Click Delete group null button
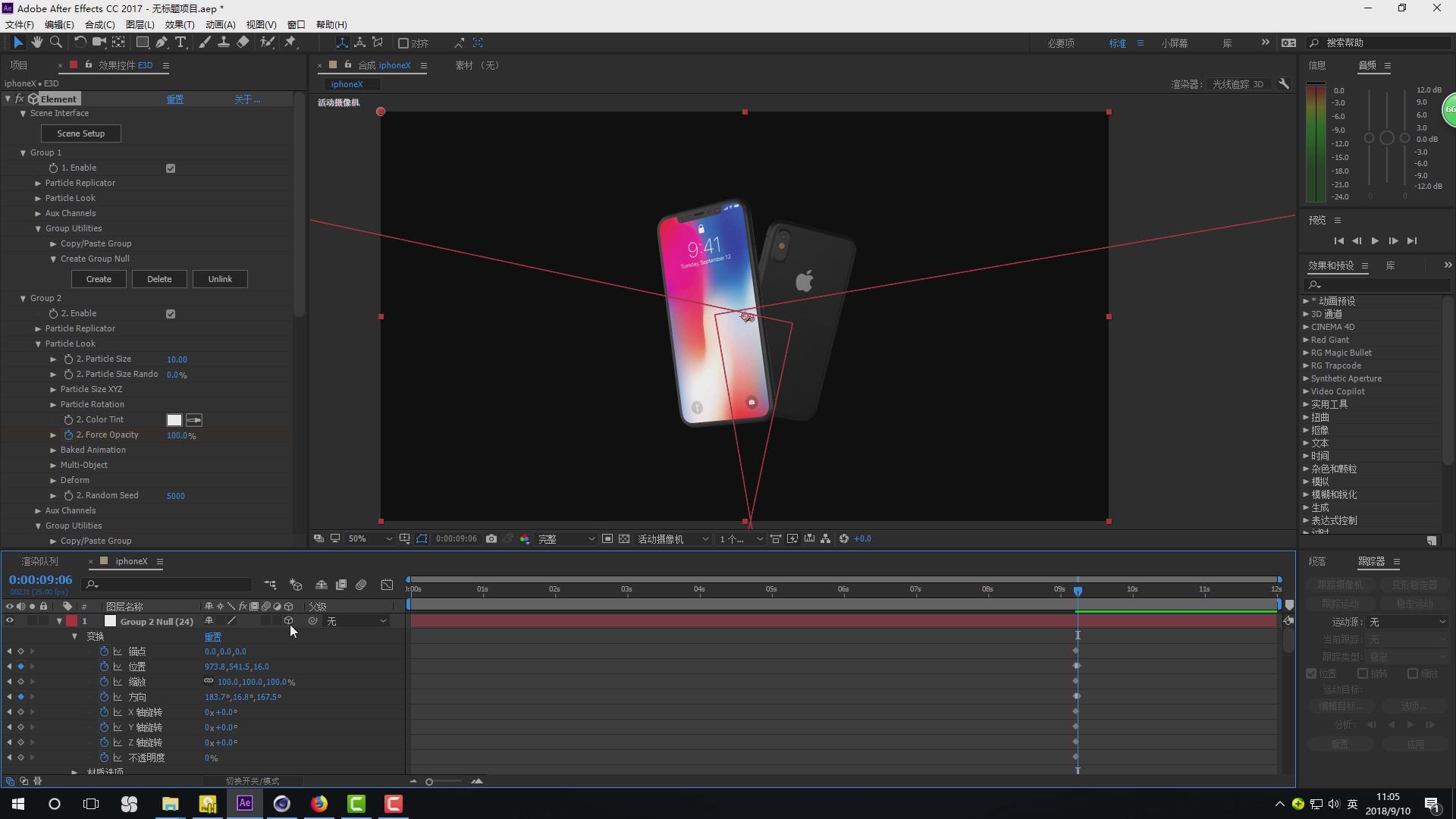The width and height of the screenshot is (1456, 819). point(159,279)
